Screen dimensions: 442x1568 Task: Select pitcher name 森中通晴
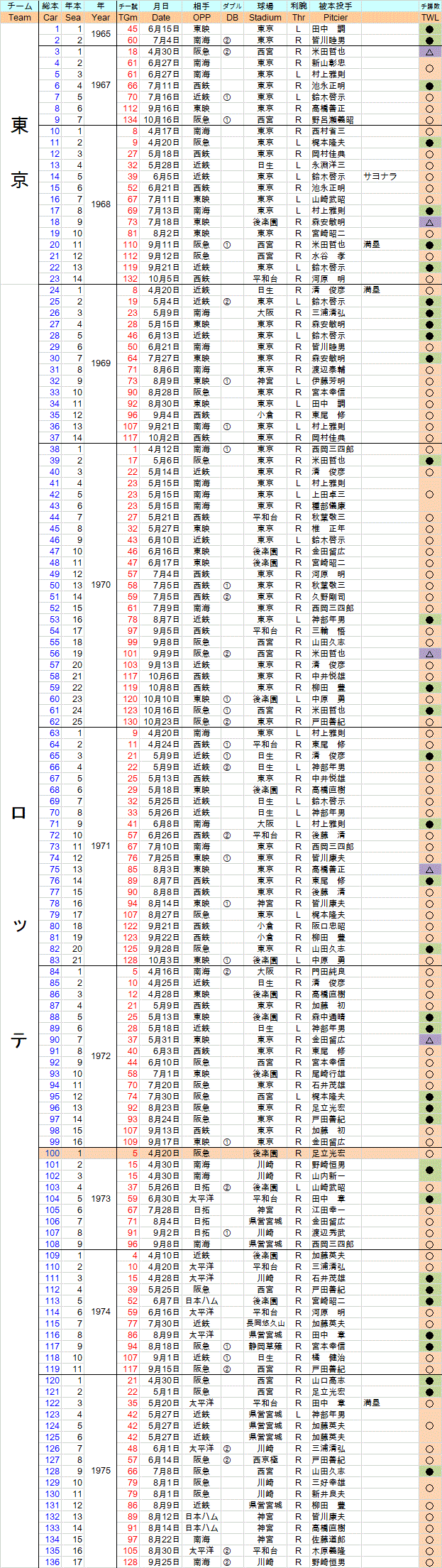329,1017
